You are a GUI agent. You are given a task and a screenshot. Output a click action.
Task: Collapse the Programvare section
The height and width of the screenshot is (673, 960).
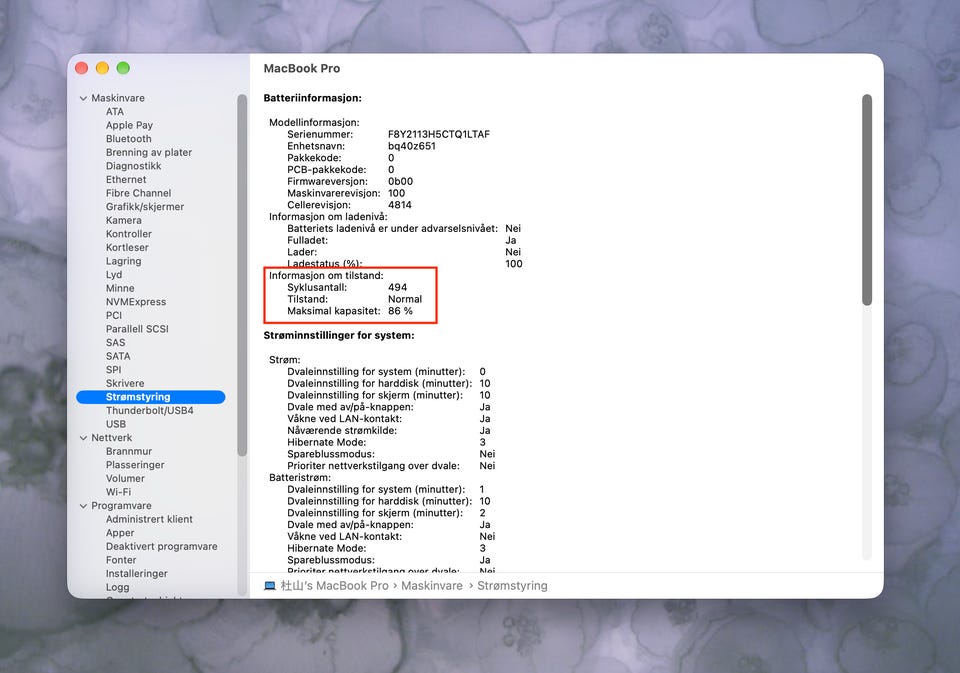(83, 506)
